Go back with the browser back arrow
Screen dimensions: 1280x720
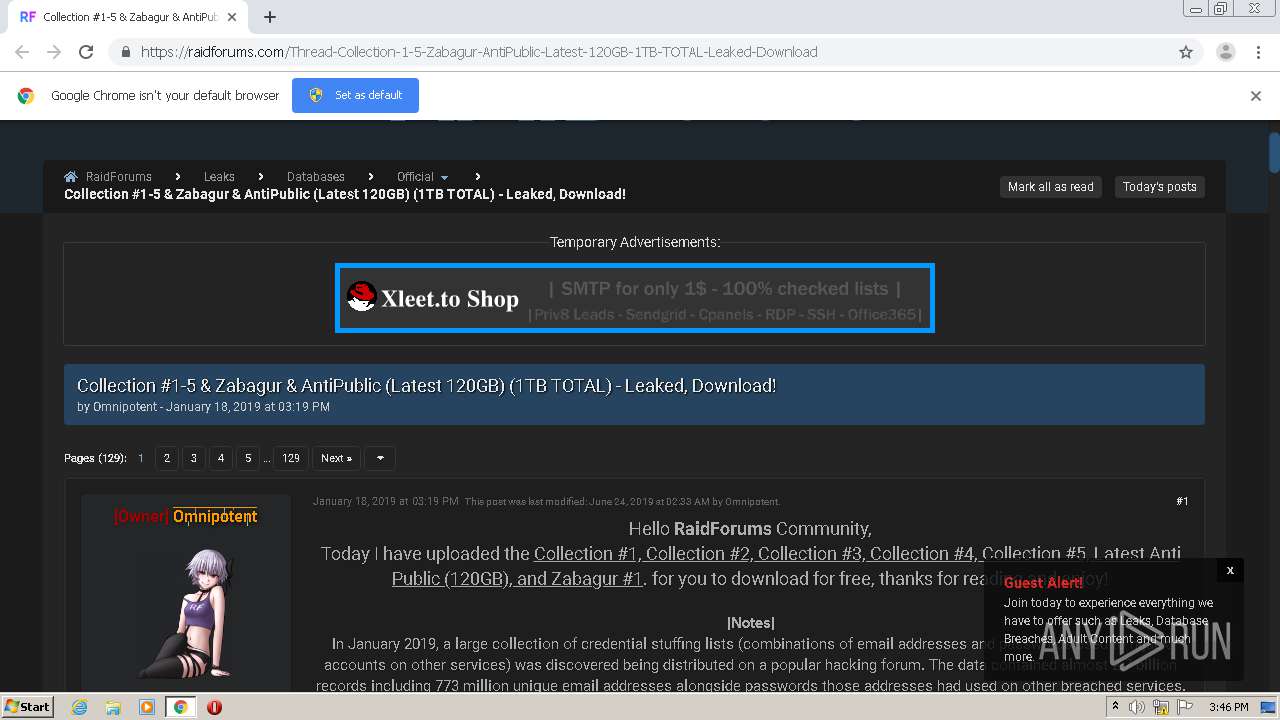(x=22, y=52)
